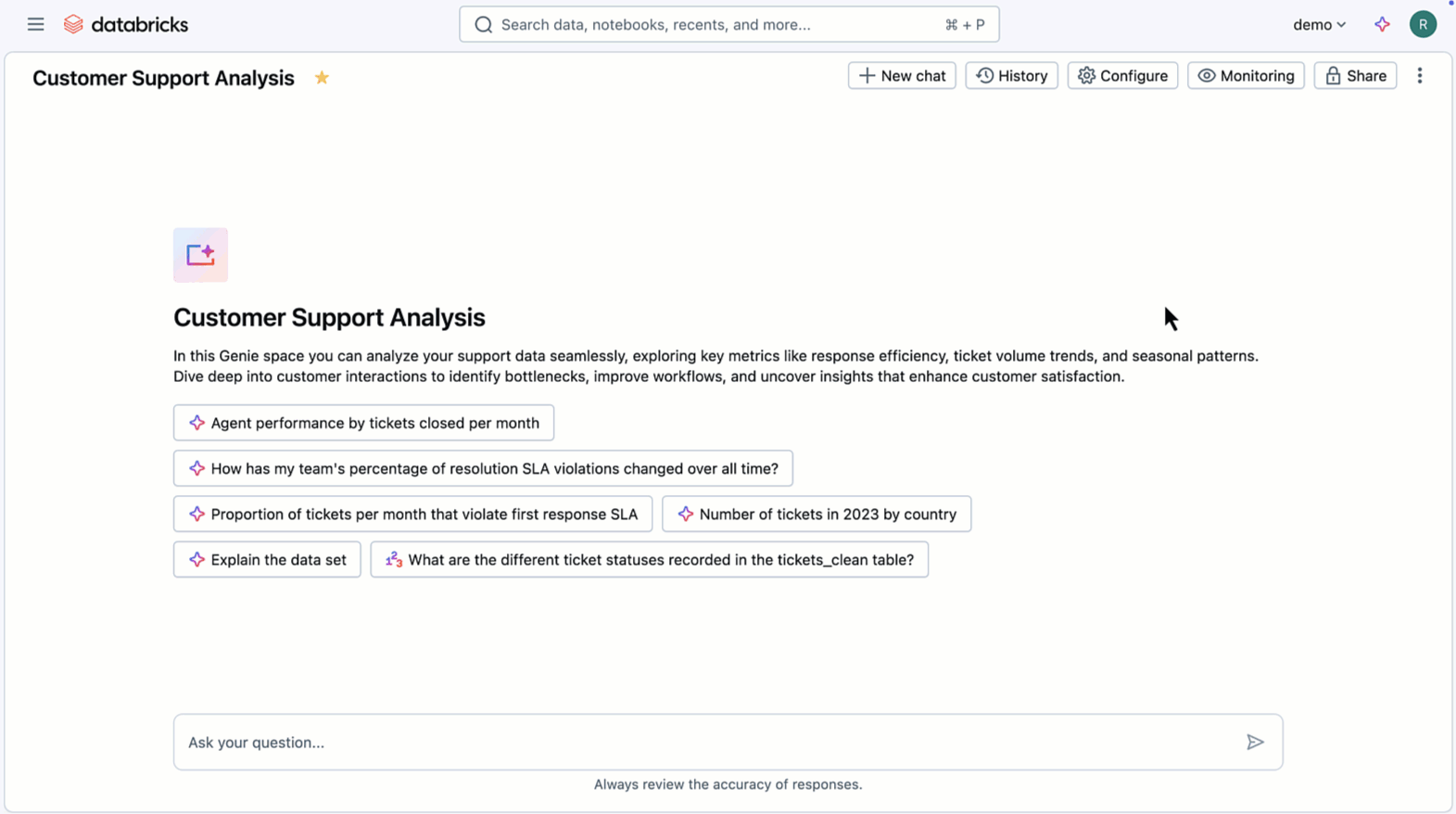Open the Databricks Assistant sparkle icon
Viewport: 1456px width, 814px height.
tap(1382, 24)
